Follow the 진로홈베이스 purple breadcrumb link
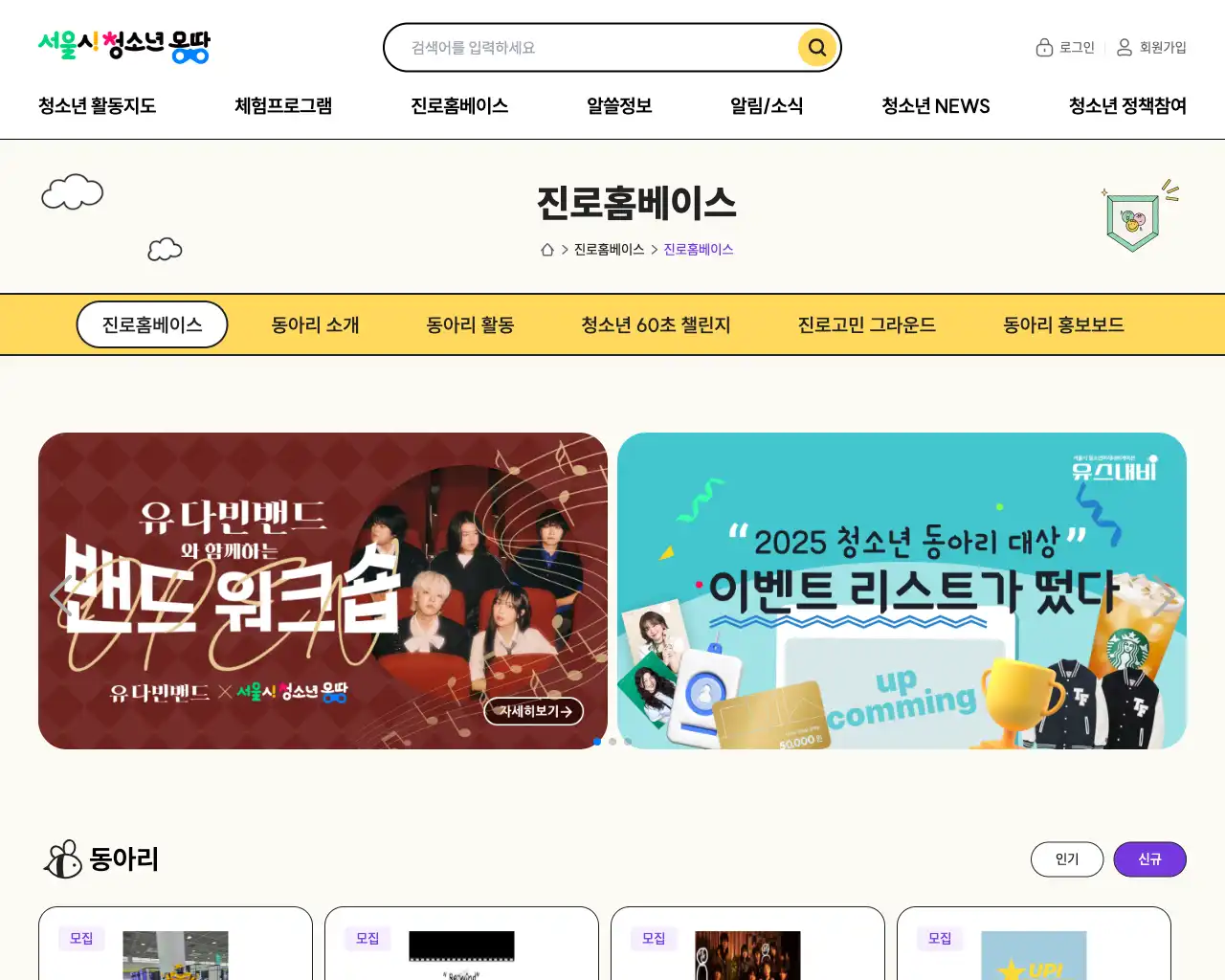Image resolution: width=1225 pixels, height=980 pixels. 699,250
